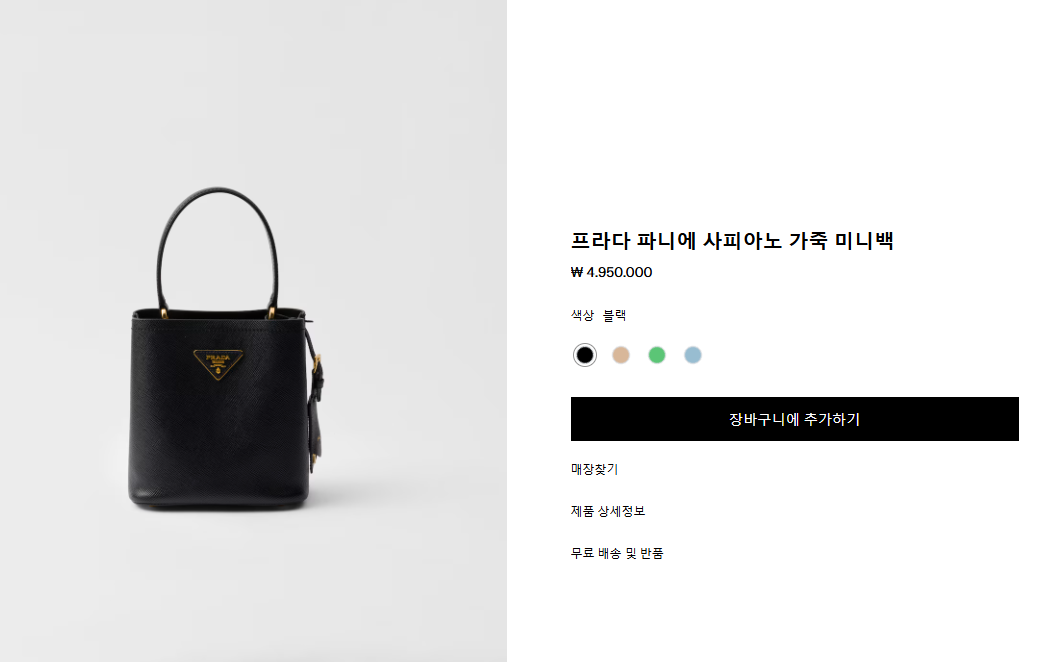The image size is (1058, 662).
Task: Expand the 제품 상세정보 section
Action: pos(608,511)
